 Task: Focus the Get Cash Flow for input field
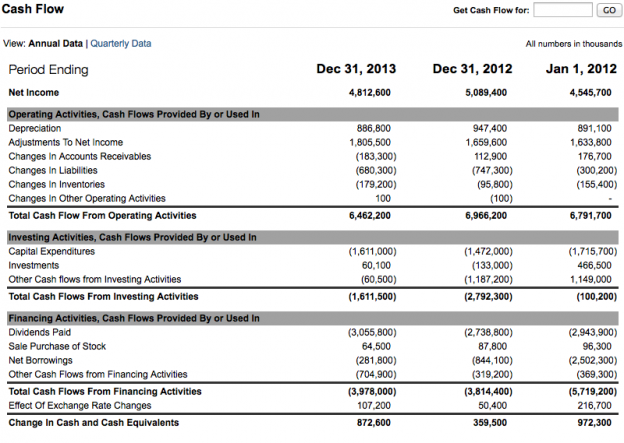(563, 10)
